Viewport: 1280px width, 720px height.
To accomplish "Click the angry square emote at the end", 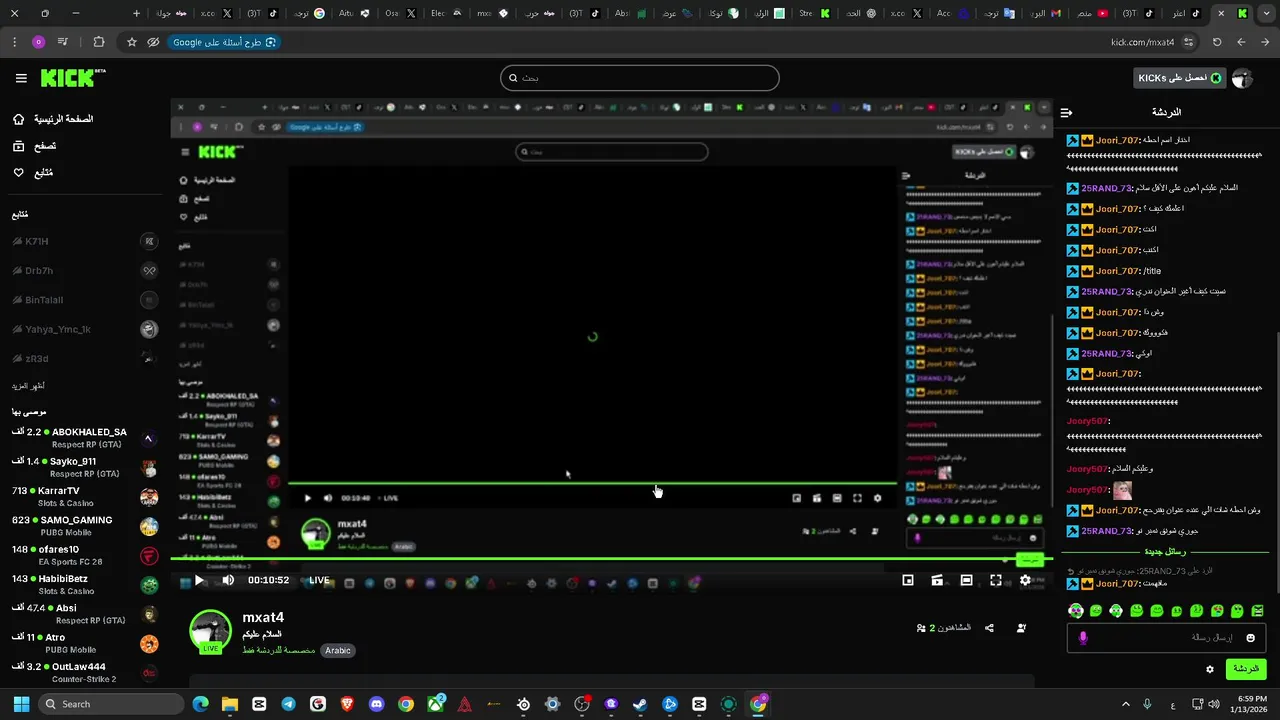I will [x=1258, y=611].
